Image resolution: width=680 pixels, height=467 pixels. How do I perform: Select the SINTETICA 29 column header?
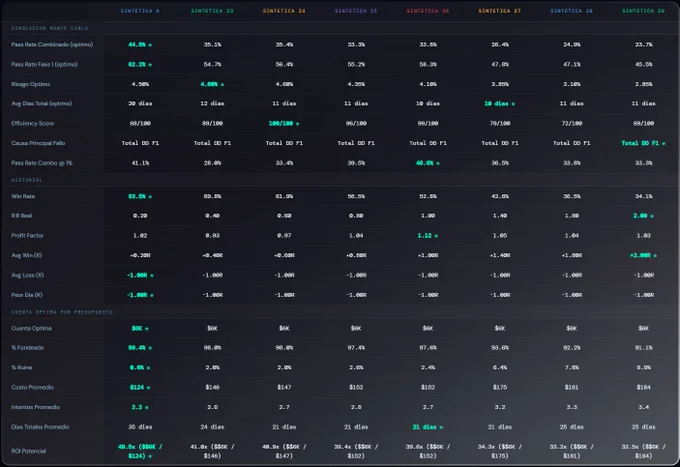(x=644, y=11)
